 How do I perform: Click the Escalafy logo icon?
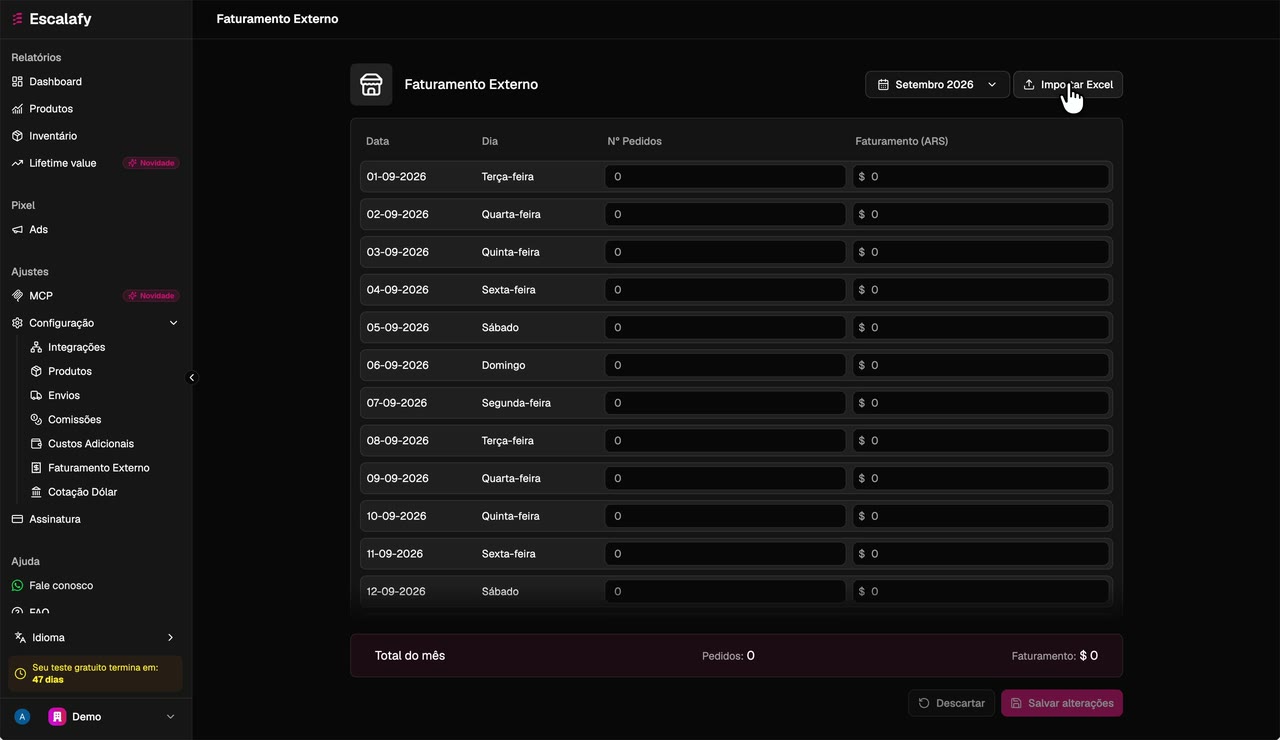[x=17, y=19]
